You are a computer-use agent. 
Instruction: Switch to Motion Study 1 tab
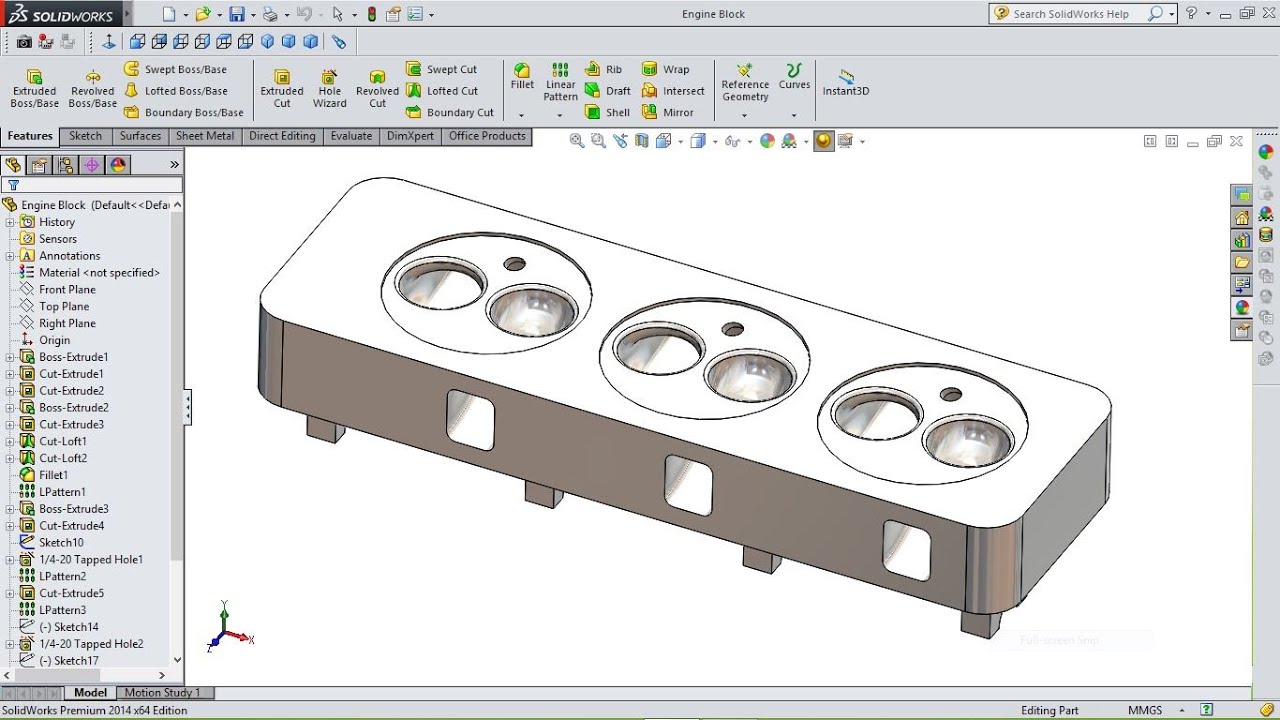click(162, 692)
